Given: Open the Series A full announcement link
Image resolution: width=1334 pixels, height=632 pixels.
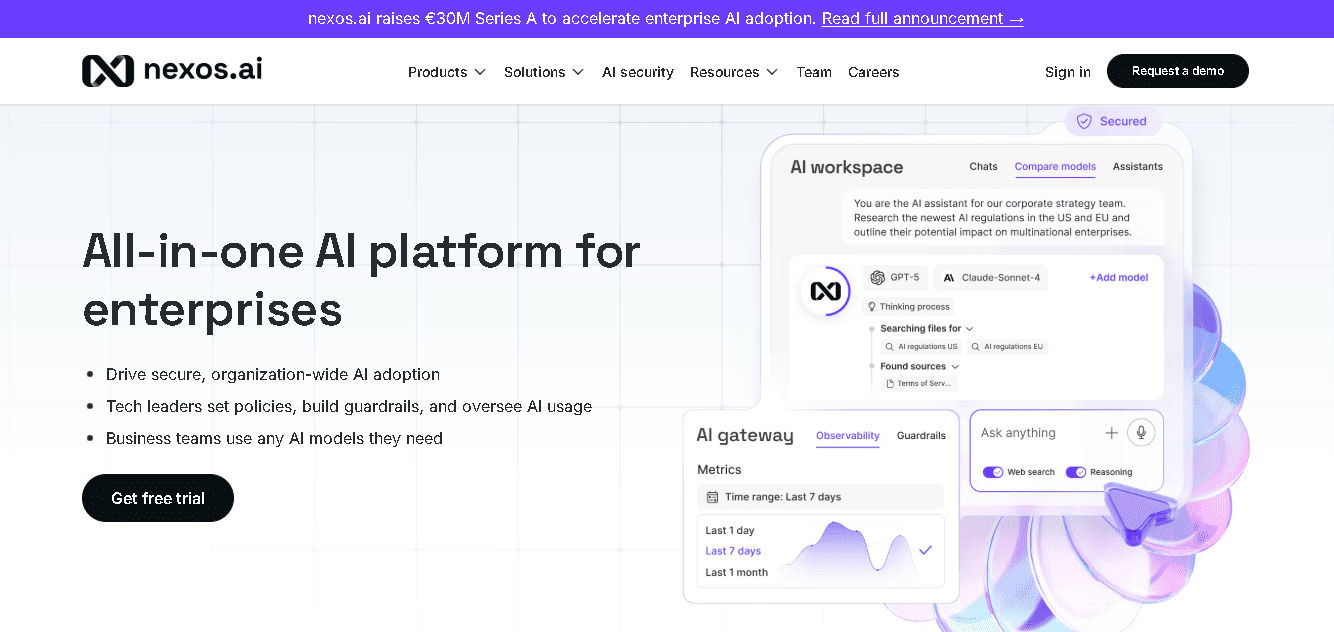Looking at the screenshot, I should (922, 18).
